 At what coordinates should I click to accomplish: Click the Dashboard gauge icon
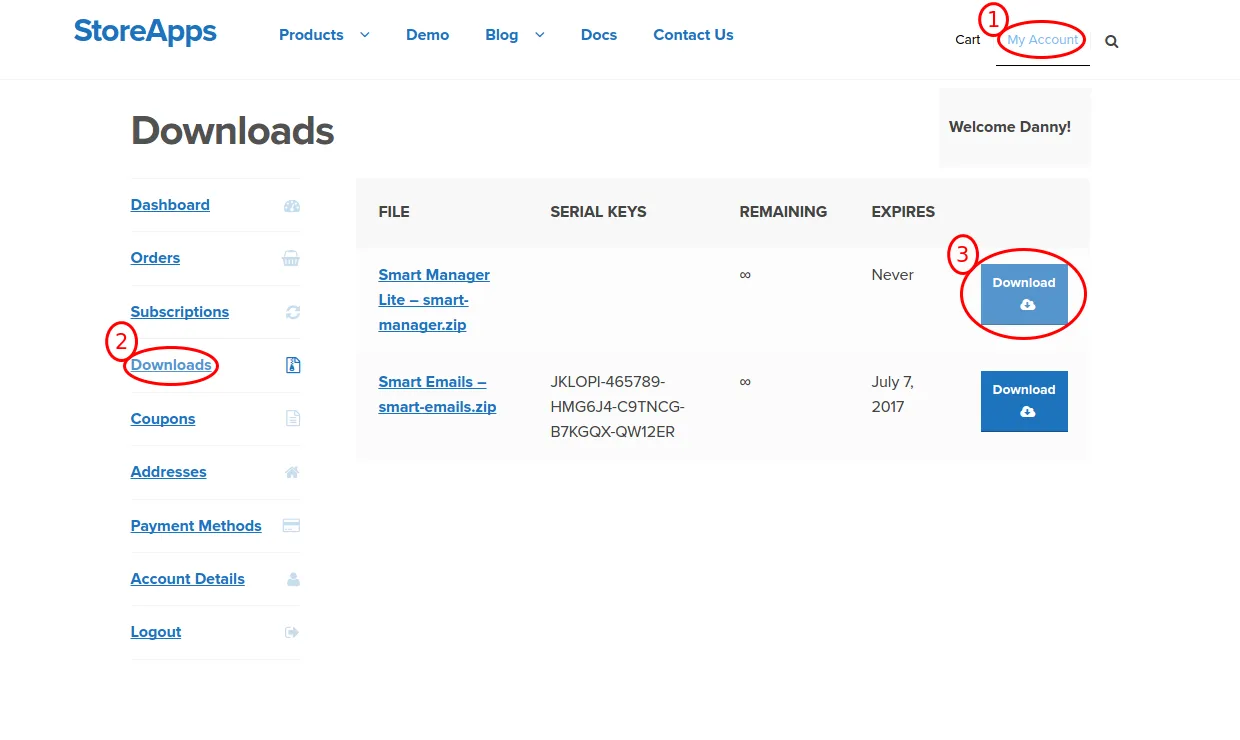coord(292,206)
